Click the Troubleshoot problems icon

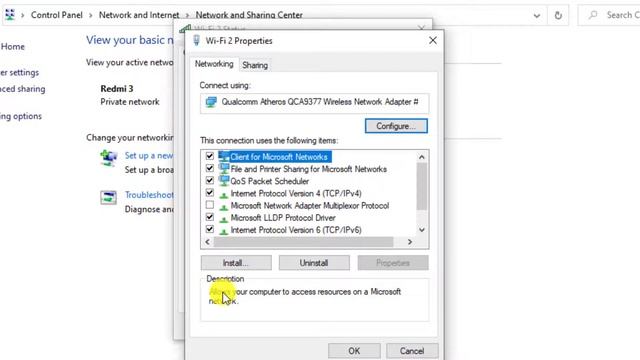click(109, 198)
